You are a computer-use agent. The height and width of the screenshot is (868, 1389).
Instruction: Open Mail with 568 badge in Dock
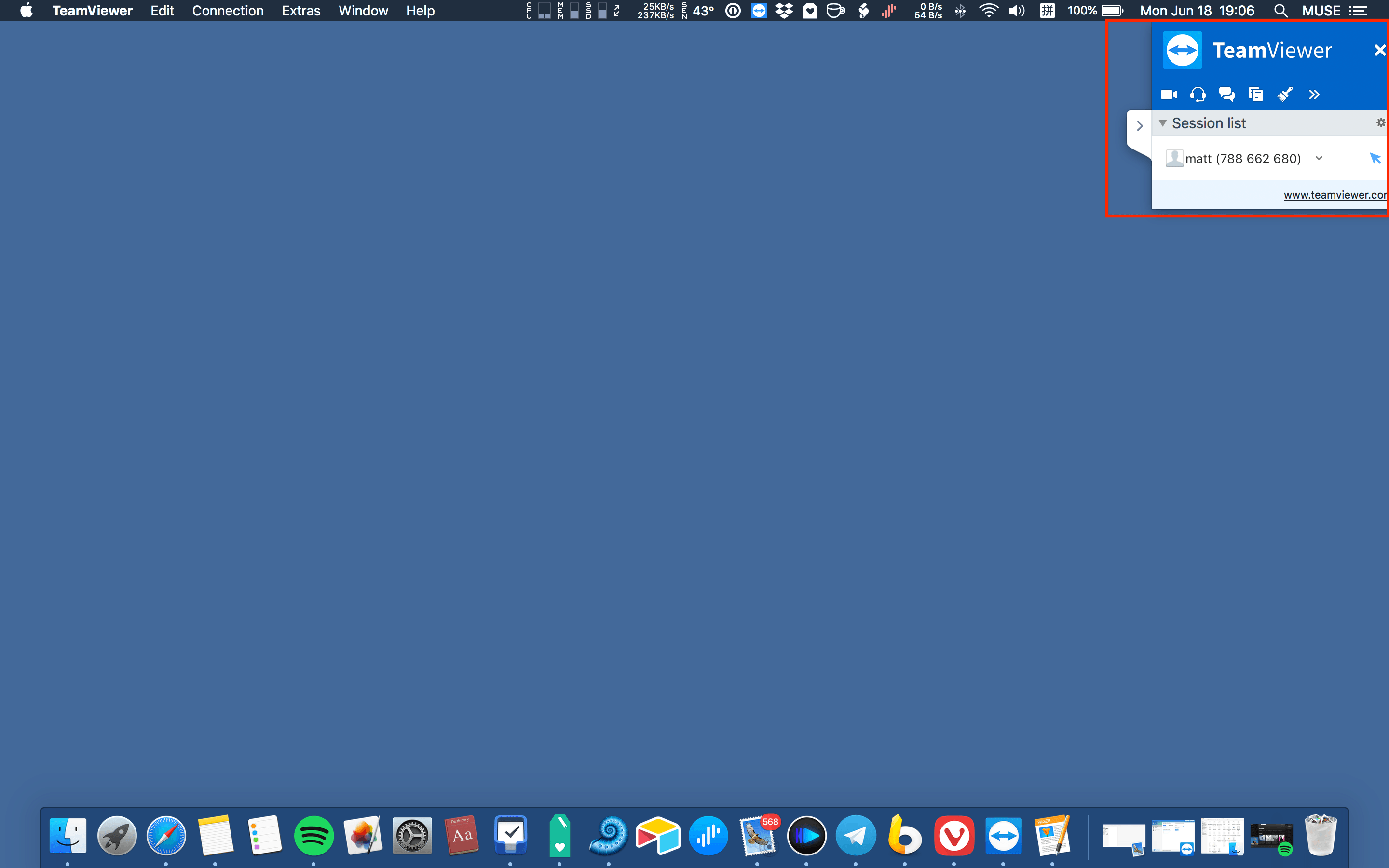point(758,835)
